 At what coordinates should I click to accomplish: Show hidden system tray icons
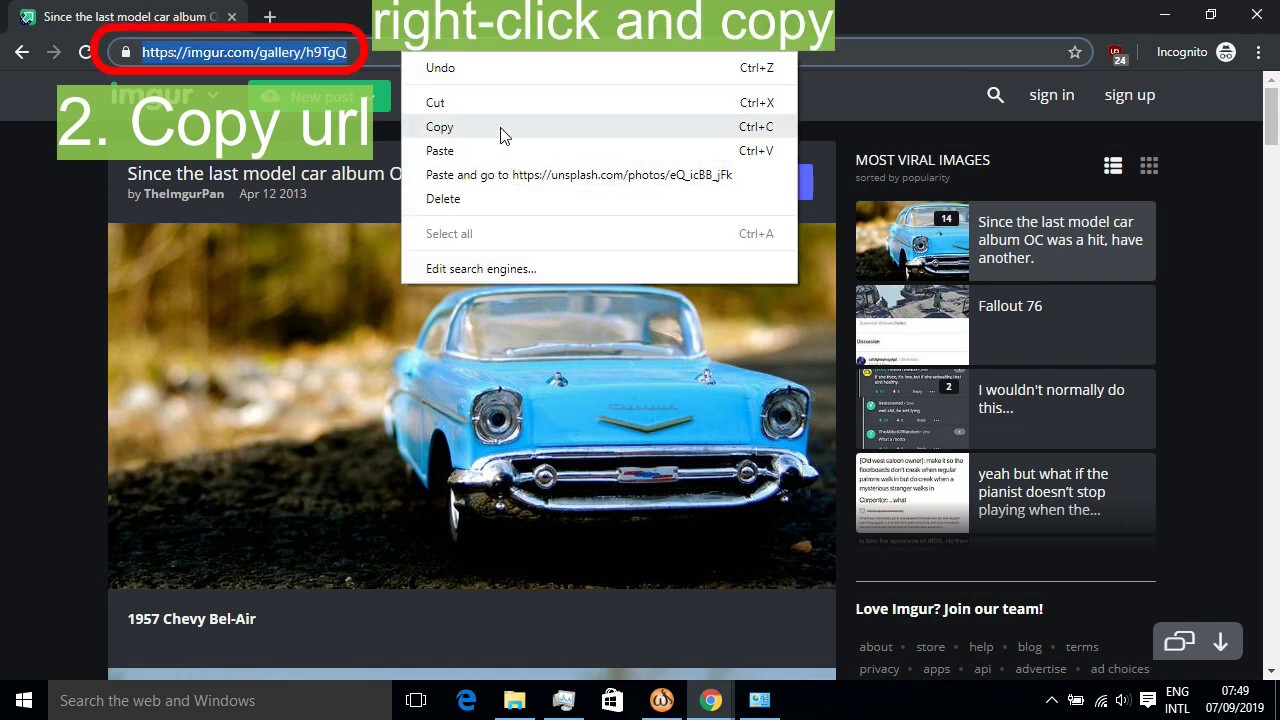pos(1051,700)
